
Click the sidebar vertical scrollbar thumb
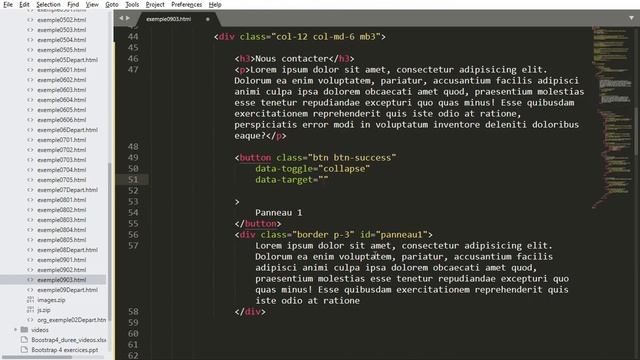coord(109,243)
